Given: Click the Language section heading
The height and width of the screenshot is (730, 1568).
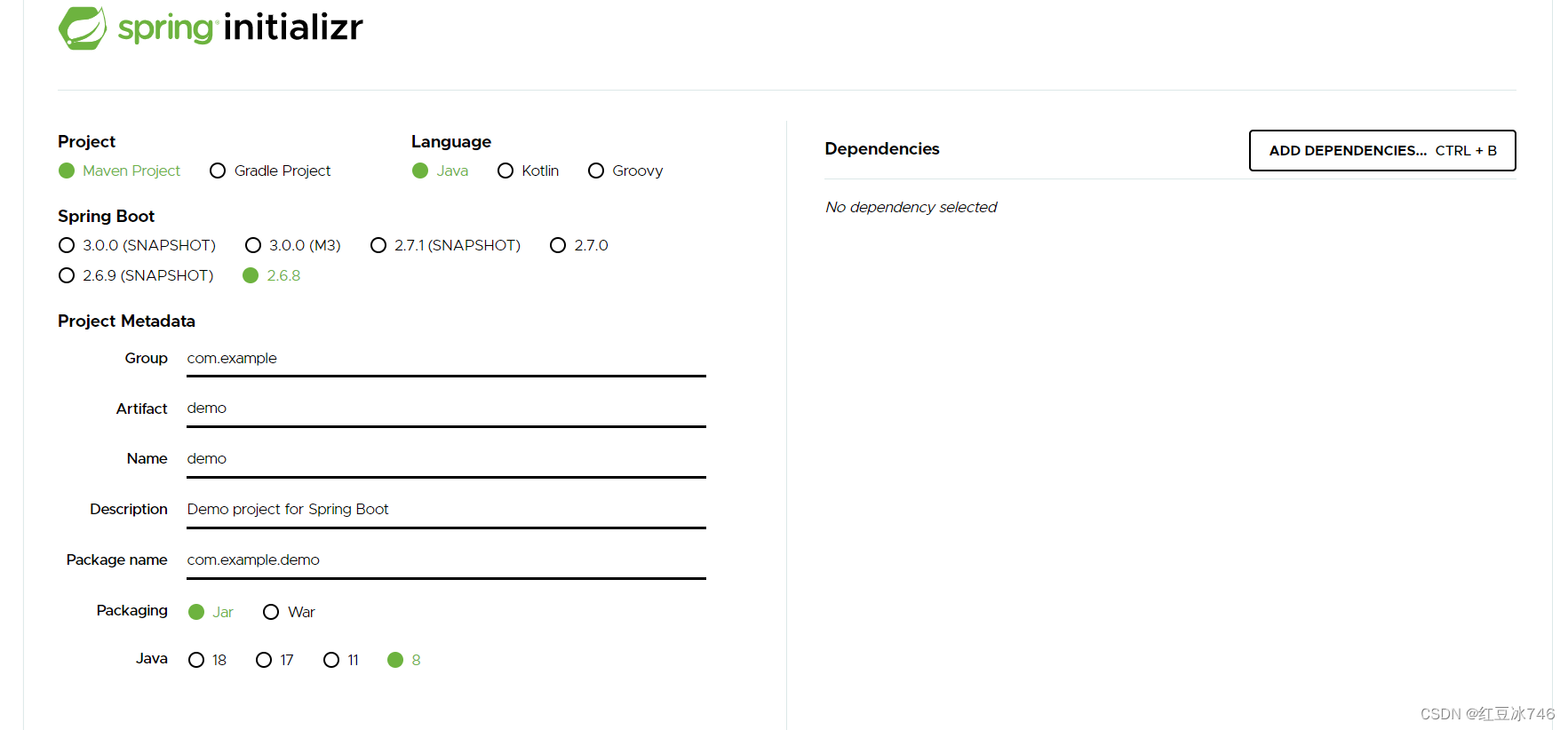Looking at the screenshot, I should pos(450,141).
